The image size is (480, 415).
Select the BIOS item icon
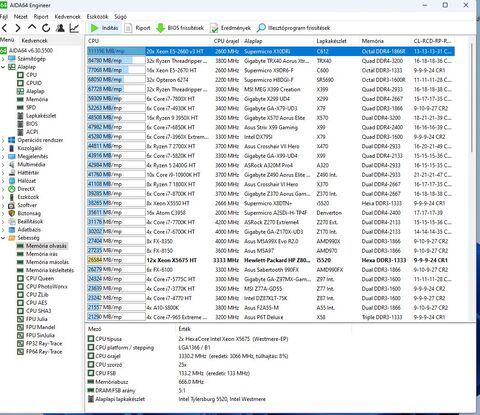pos(20,124)
